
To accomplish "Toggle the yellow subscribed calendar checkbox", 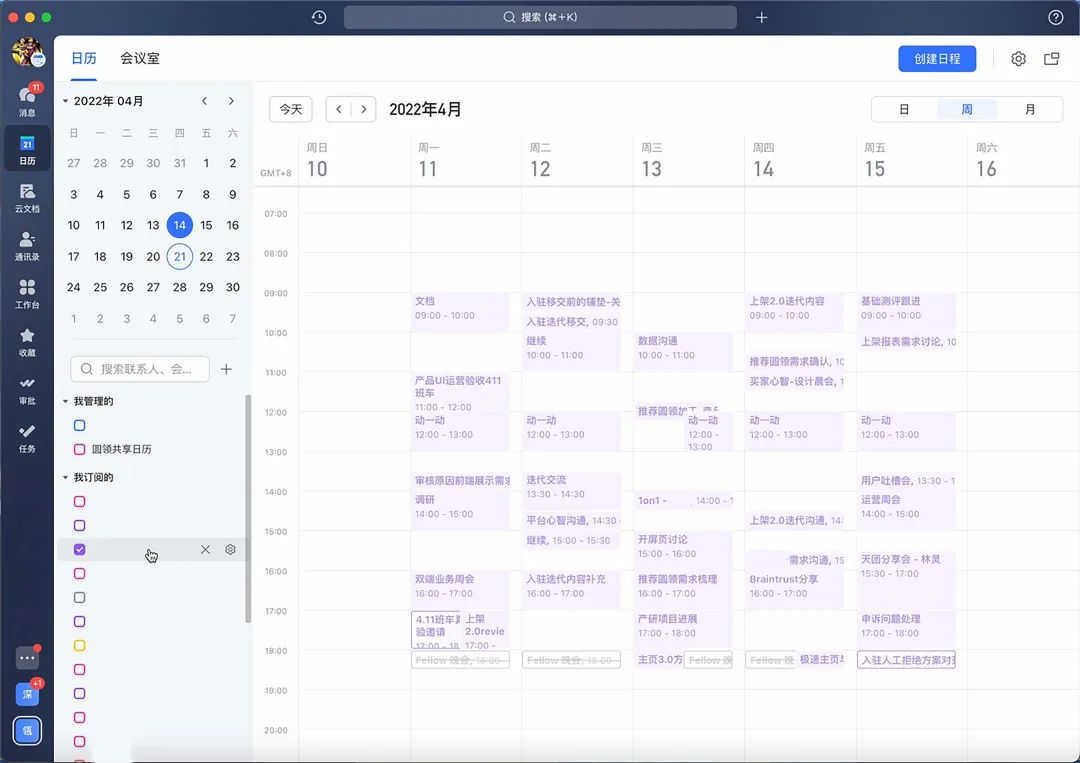I will pos(80,645).
